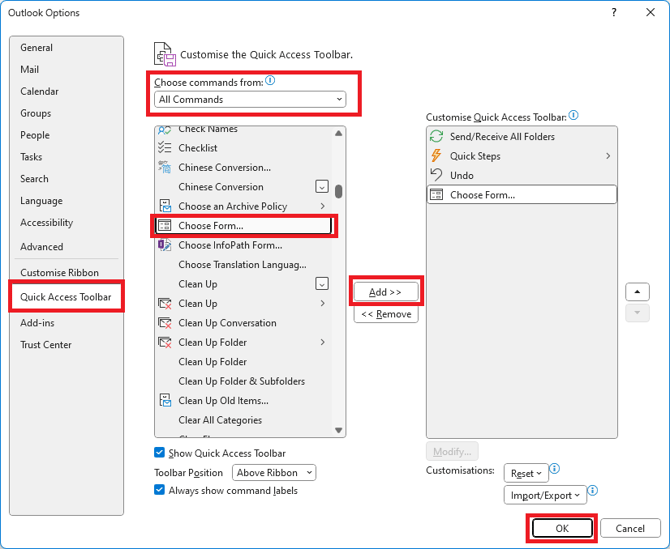670x549 pixels.
Task: Click the Clean Up Old Items icon
Action: click(x=165, y=401)
